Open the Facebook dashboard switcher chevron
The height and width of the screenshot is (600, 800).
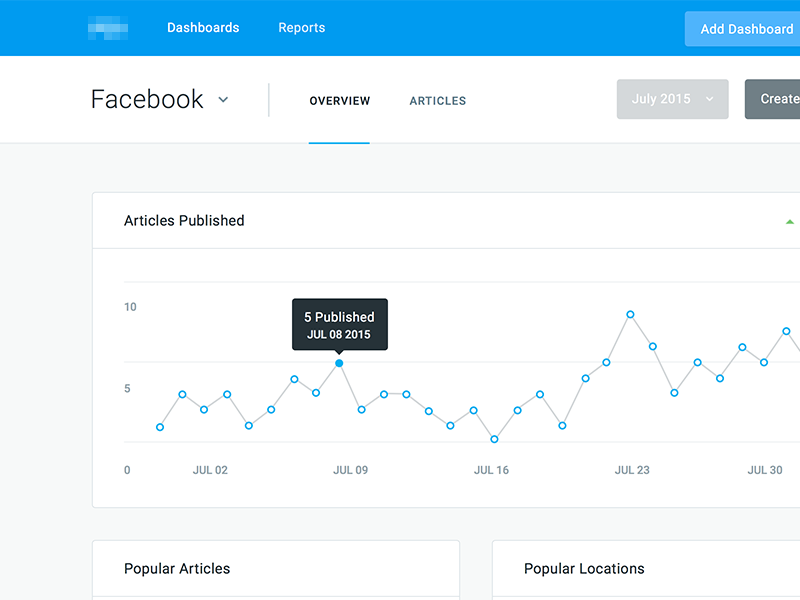tap(222, 100)
